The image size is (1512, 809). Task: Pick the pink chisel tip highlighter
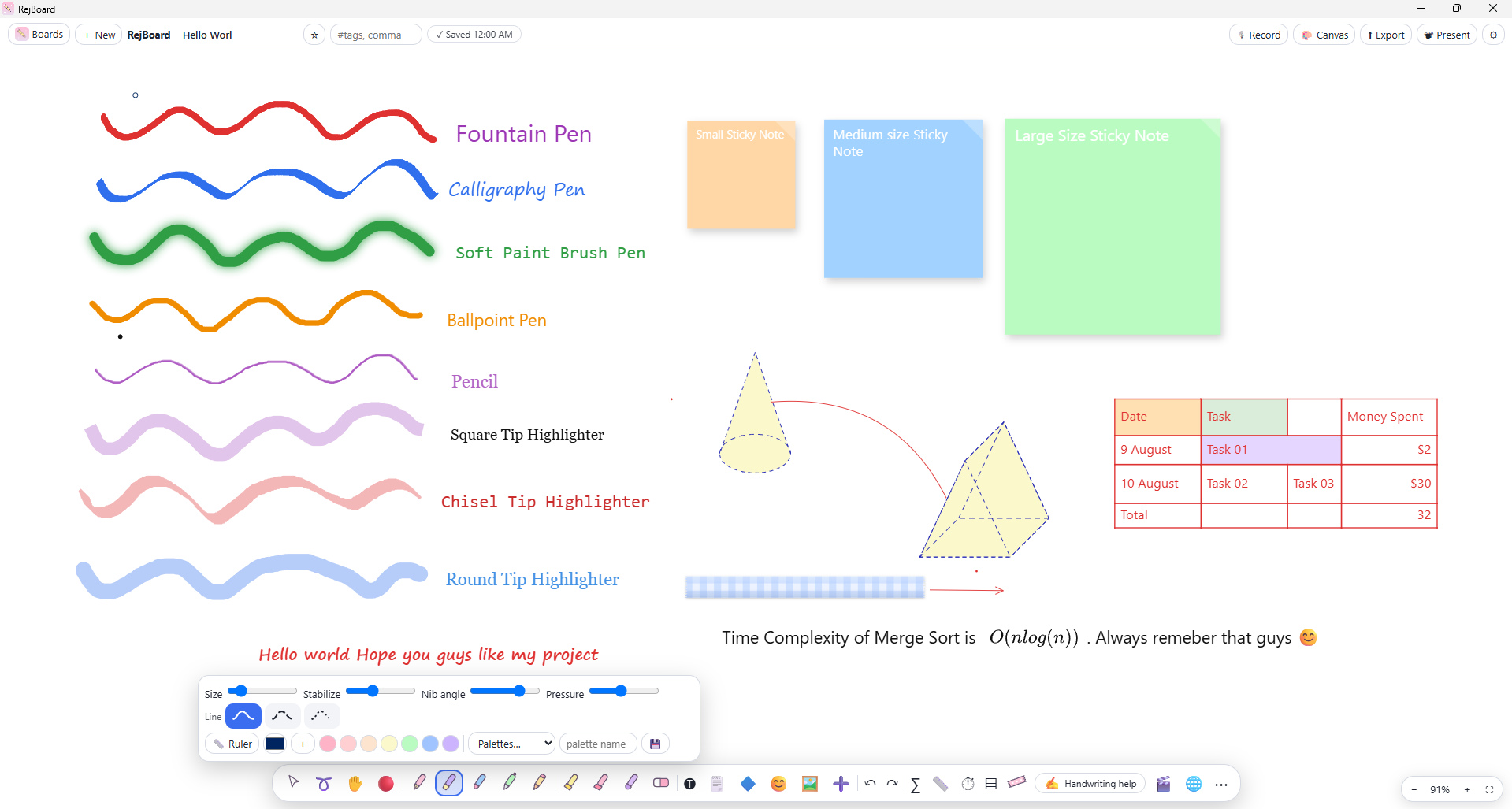tap(601, 783)
